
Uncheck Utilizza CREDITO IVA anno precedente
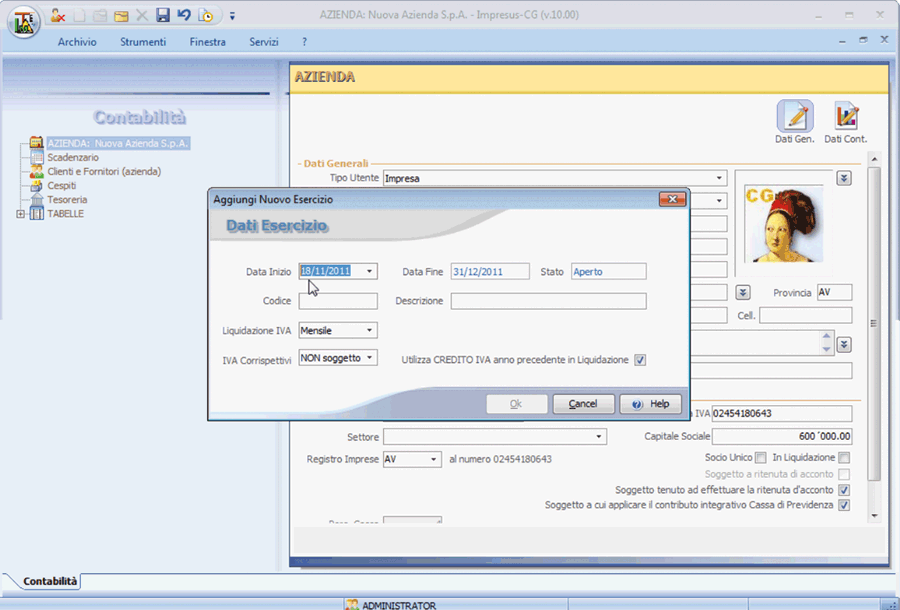tap(641, 360)
